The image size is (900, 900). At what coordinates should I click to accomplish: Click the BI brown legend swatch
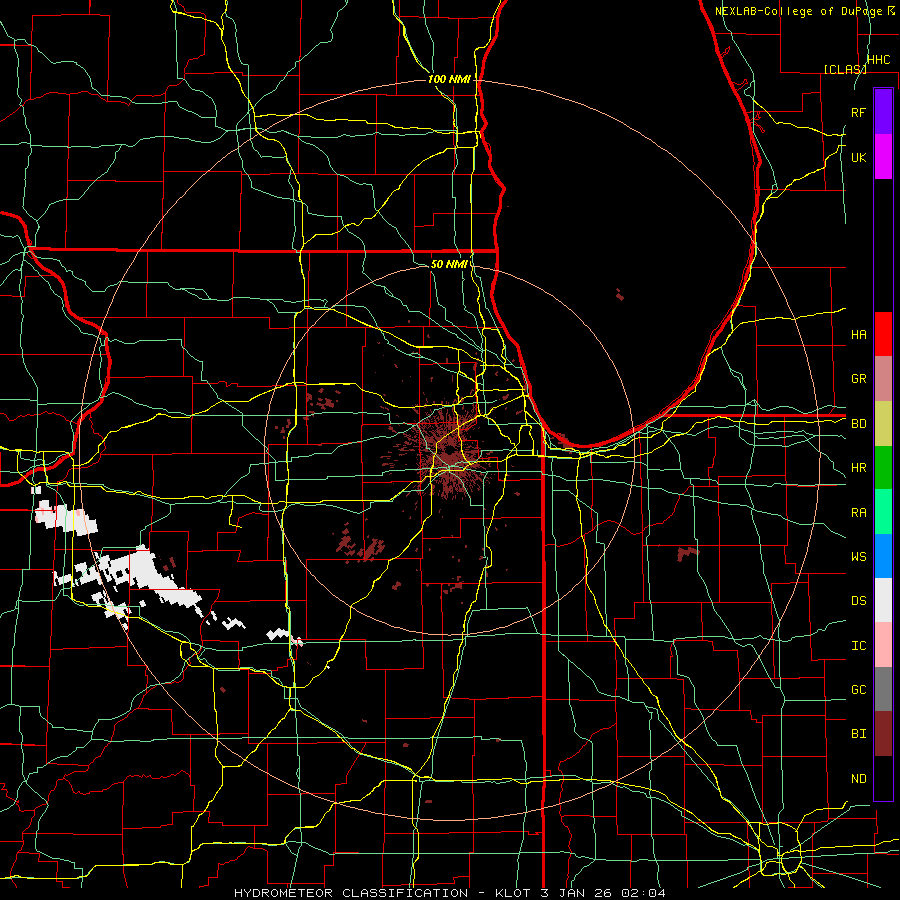(x=883, y=734)
